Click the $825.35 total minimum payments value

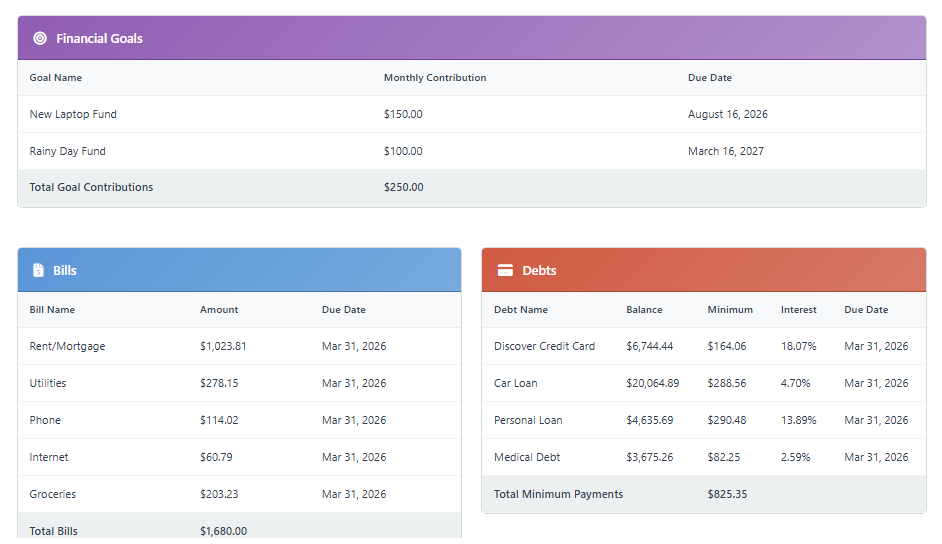pyautogui.click(x=727, y=494)
